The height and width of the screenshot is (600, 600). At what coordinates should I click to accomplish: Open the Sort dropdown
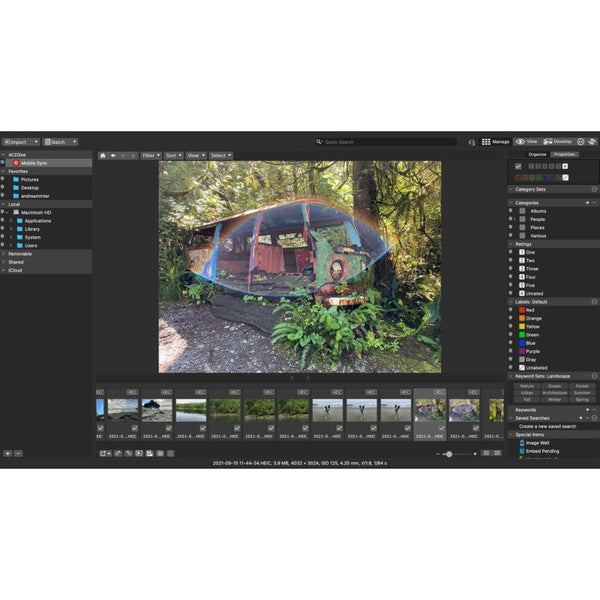coord(173,155)
